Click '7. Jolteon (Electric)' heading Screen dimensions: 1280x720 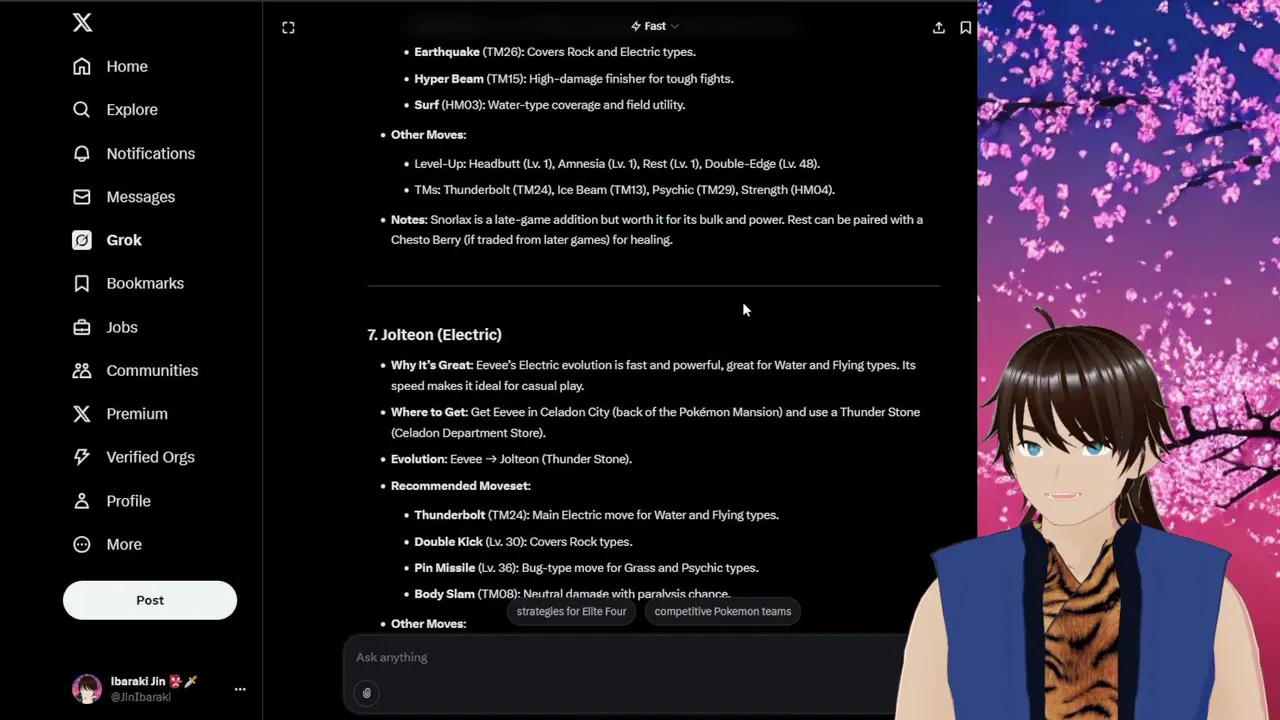click(x=434, y=335)
